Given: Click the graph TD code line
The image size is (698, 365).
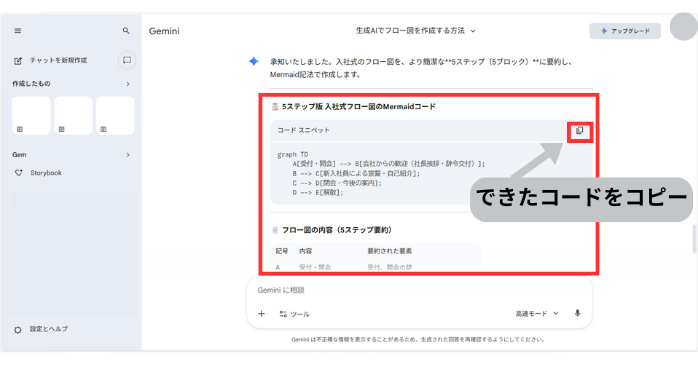Looking at the screenshot, I should coord(292,154).
